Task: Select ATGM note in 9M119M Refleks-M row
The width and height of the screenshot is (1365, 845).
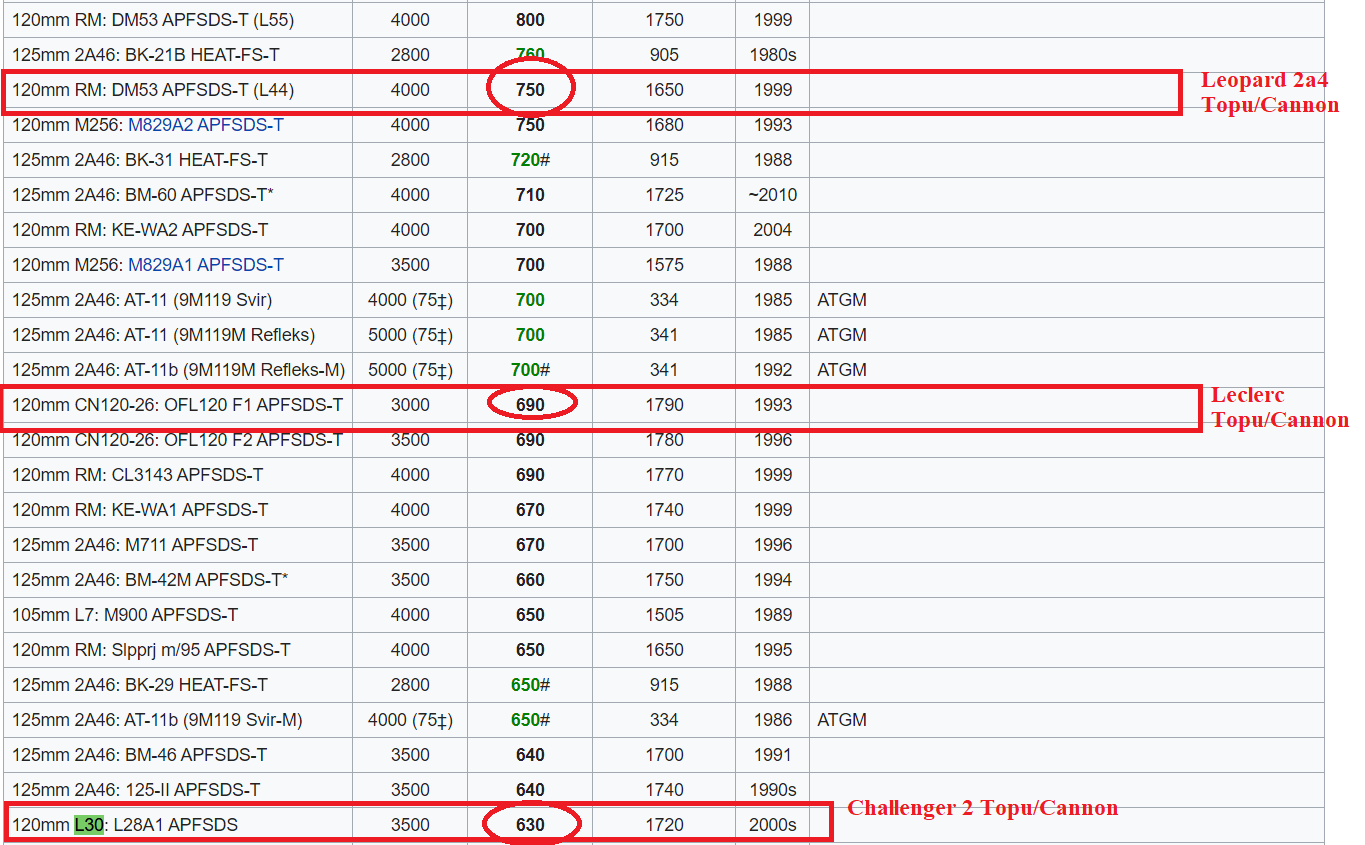Action: [x=842, y=370]
